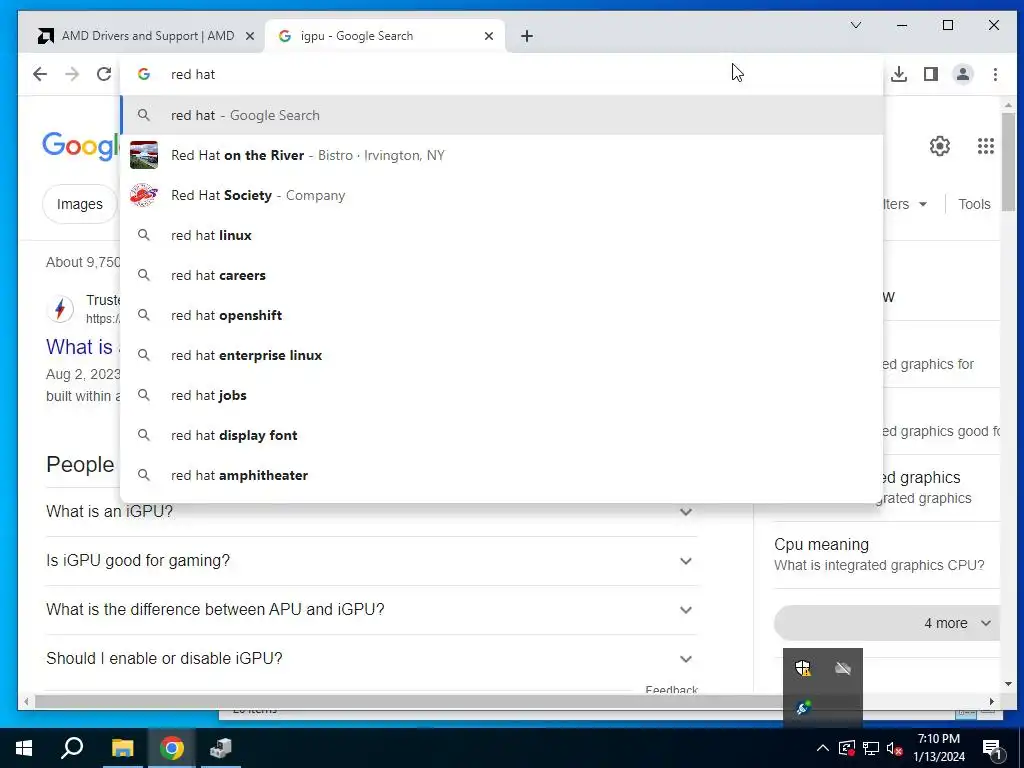The image size is (1024, 768).
Task: Expand 'difference between APU and iGPU' question
Action: (371, 610)
